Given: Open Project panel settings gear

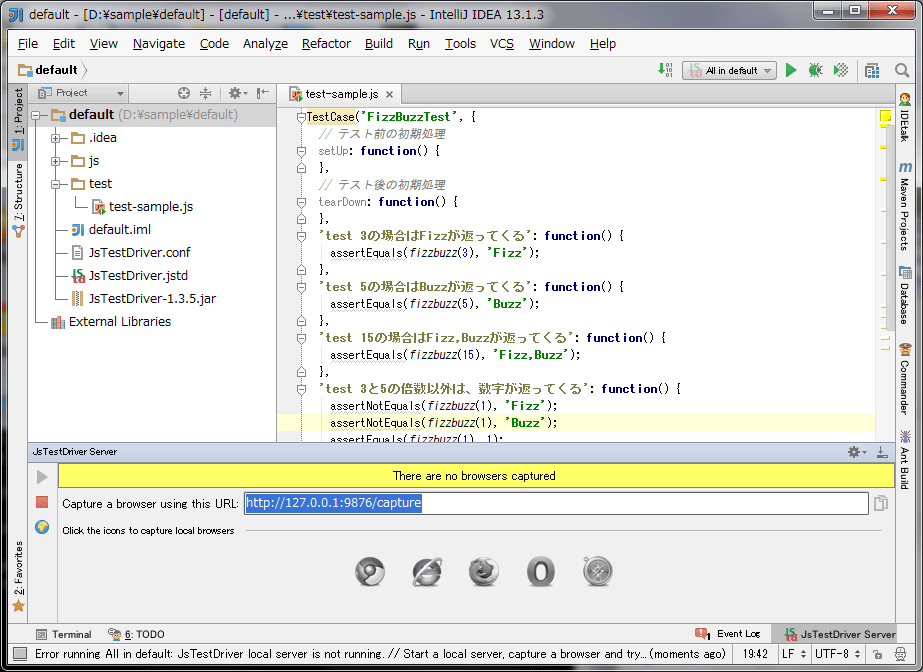Looking at the screenshot, I should [x=238, y=93].
